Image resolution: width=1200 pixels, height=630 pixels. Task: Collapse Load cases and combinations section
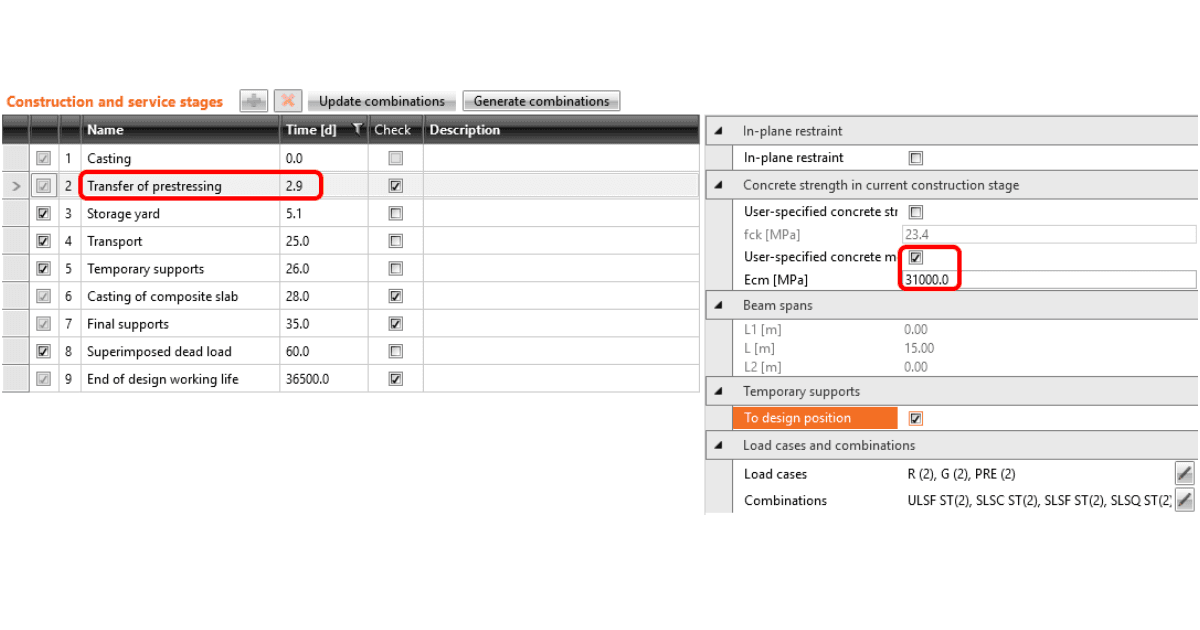719,445
